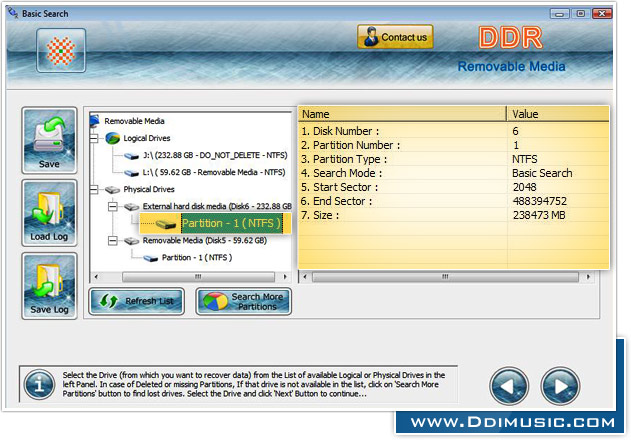The width and height of the screenshot is (631, 440).
Task: Click the checkered logo icon in header
Action: click(61, 51)
